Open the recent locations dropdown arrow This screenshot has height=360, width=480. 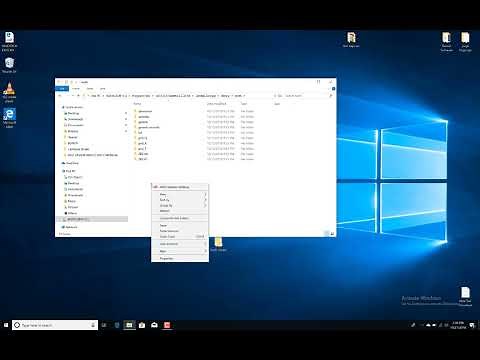click(73, 96)
